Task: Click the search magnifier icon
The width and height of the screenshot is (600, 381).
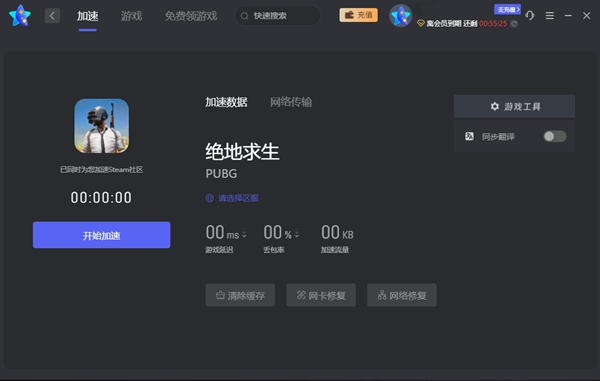Action: coord(245,16)
